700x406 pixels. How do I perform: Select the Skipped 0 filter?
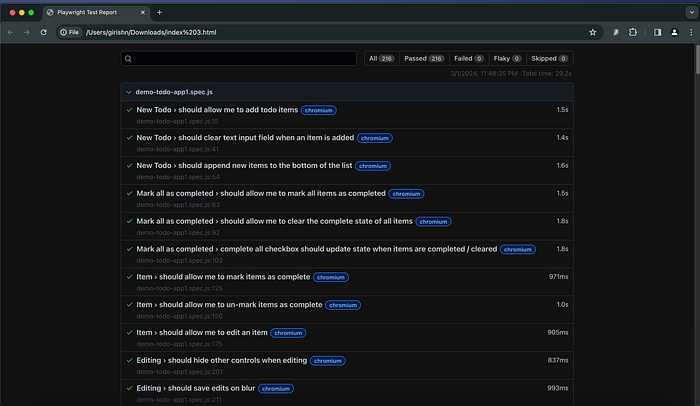click(550, 59)
